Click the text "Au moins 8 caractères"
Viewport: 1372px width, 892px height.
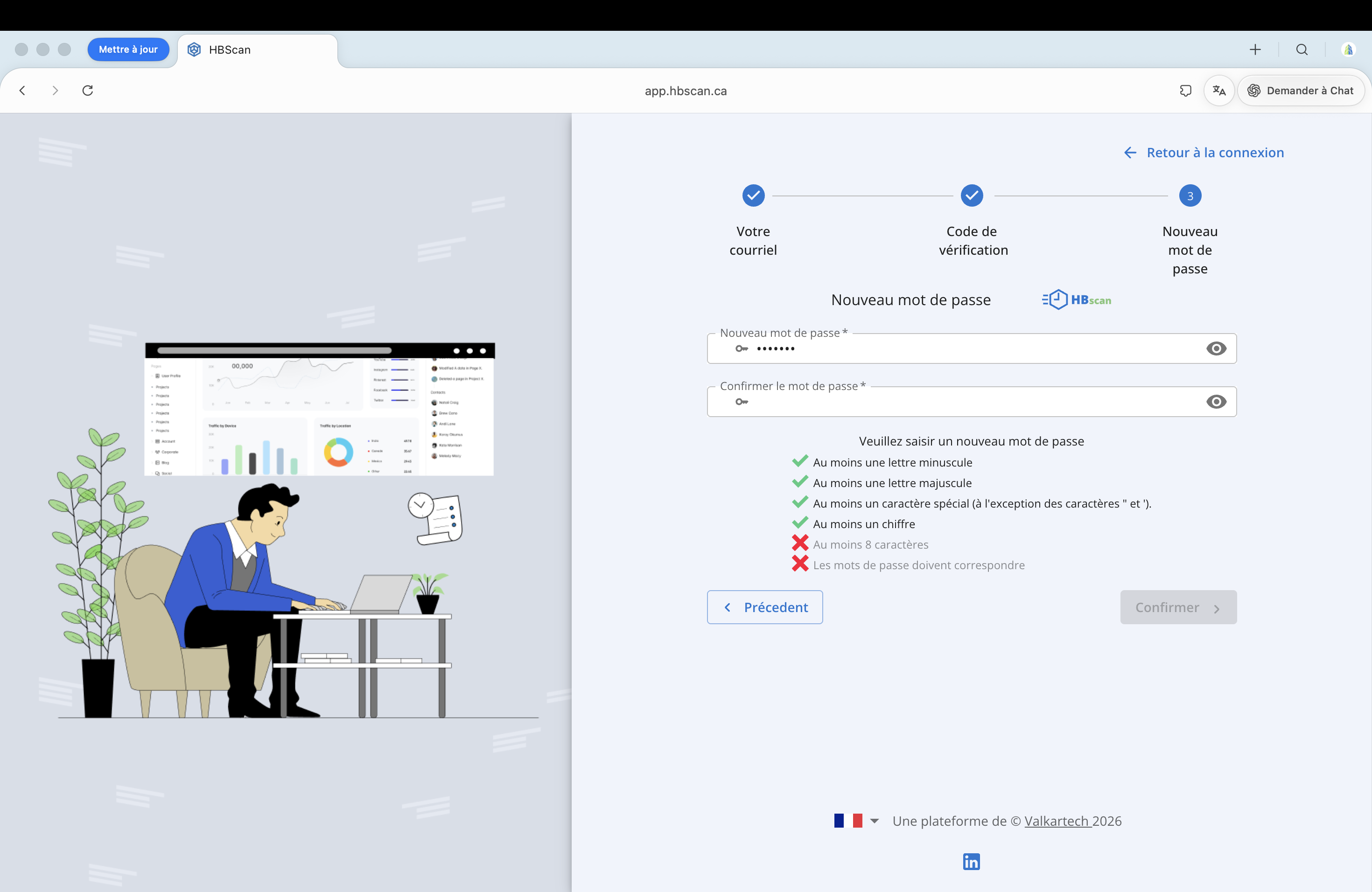(x=870, y=544)
